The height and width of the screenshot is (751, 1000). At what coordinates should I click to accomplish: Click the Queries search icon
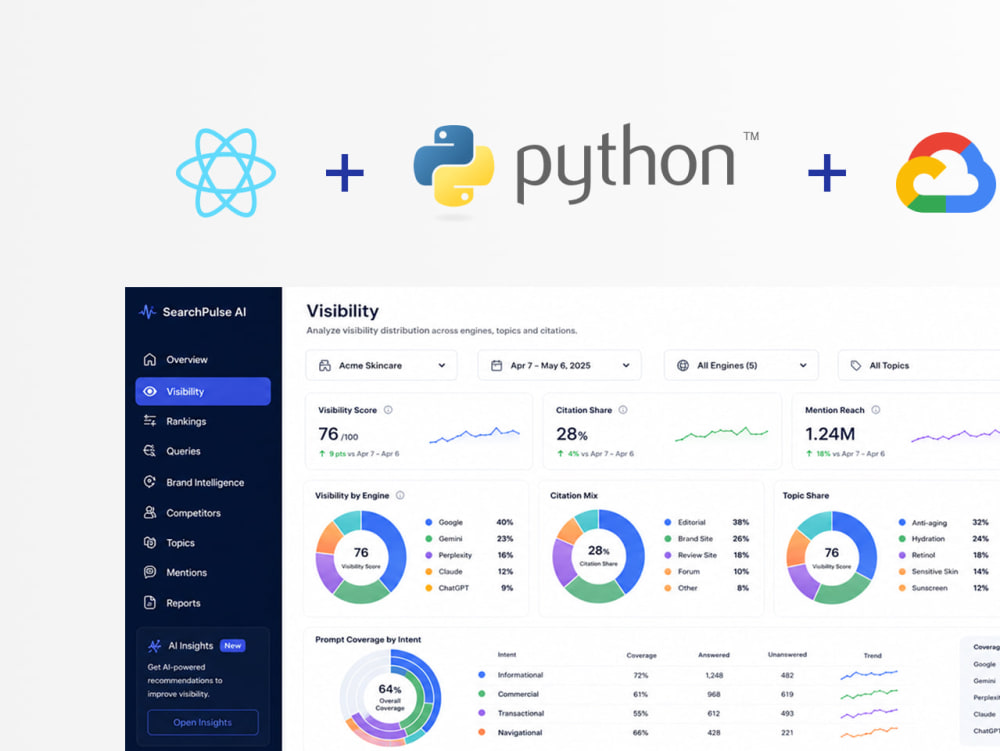coord(150,451)
